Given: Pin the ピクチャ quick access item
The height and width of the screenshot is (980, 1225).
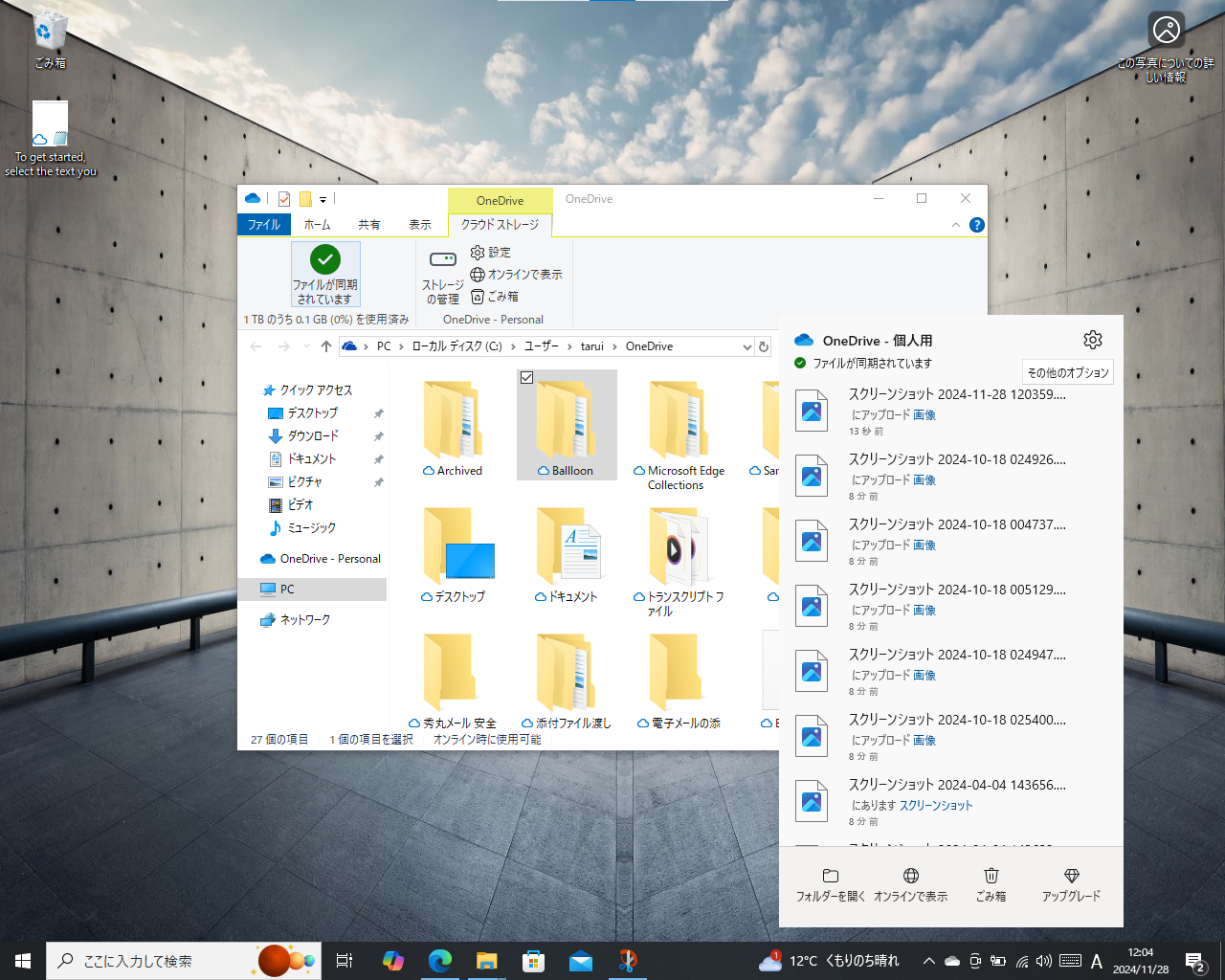Looking at the screenshot, I should tap(379, 482).
